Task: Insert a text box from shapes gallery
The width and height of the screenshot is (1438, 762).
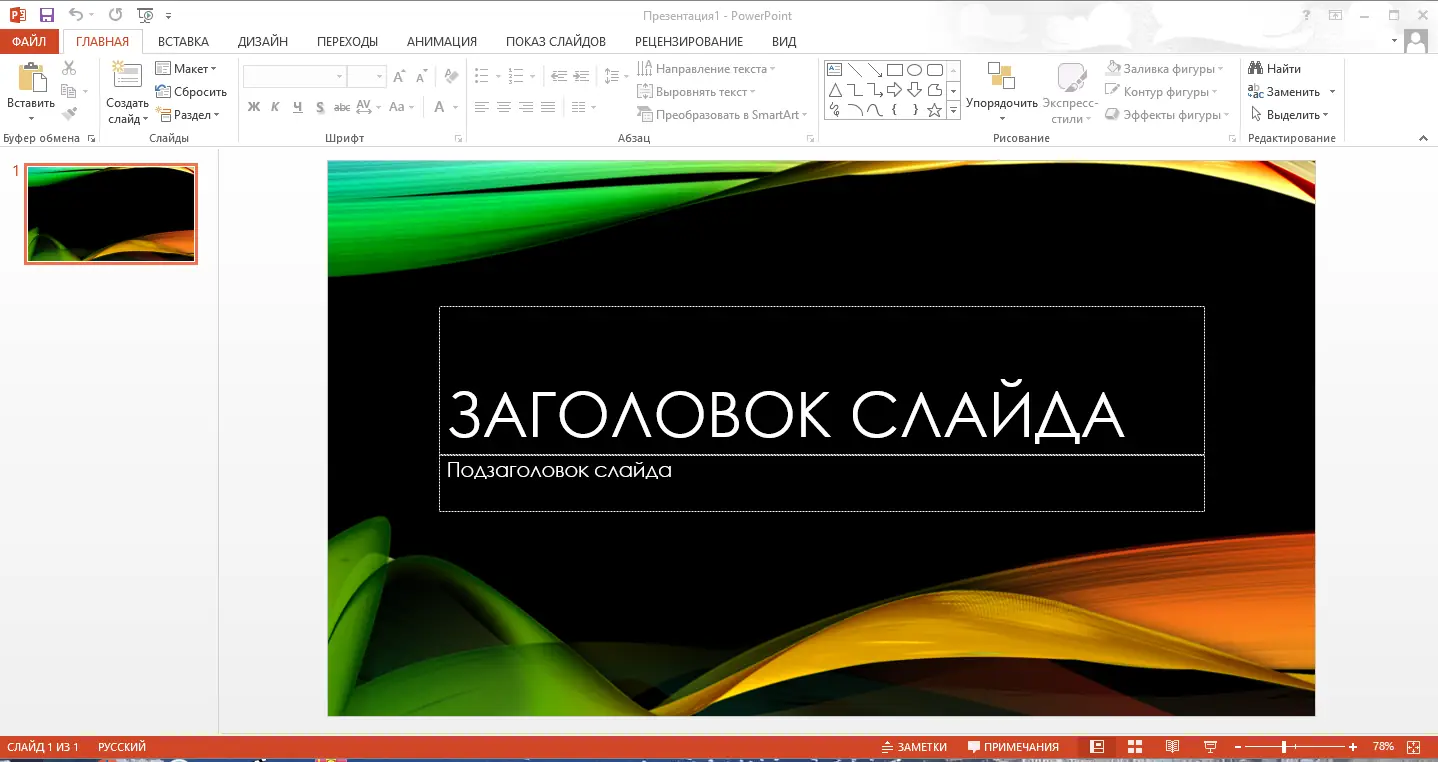Action: [x=835, y=69]
